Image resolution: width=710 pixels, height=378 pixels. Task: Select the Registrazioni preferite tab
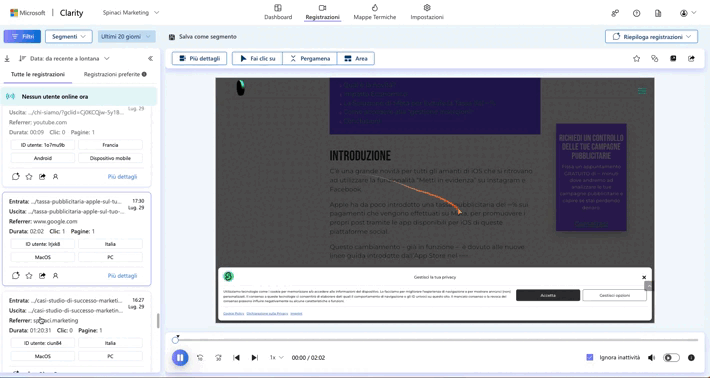(x=115, y=74)
